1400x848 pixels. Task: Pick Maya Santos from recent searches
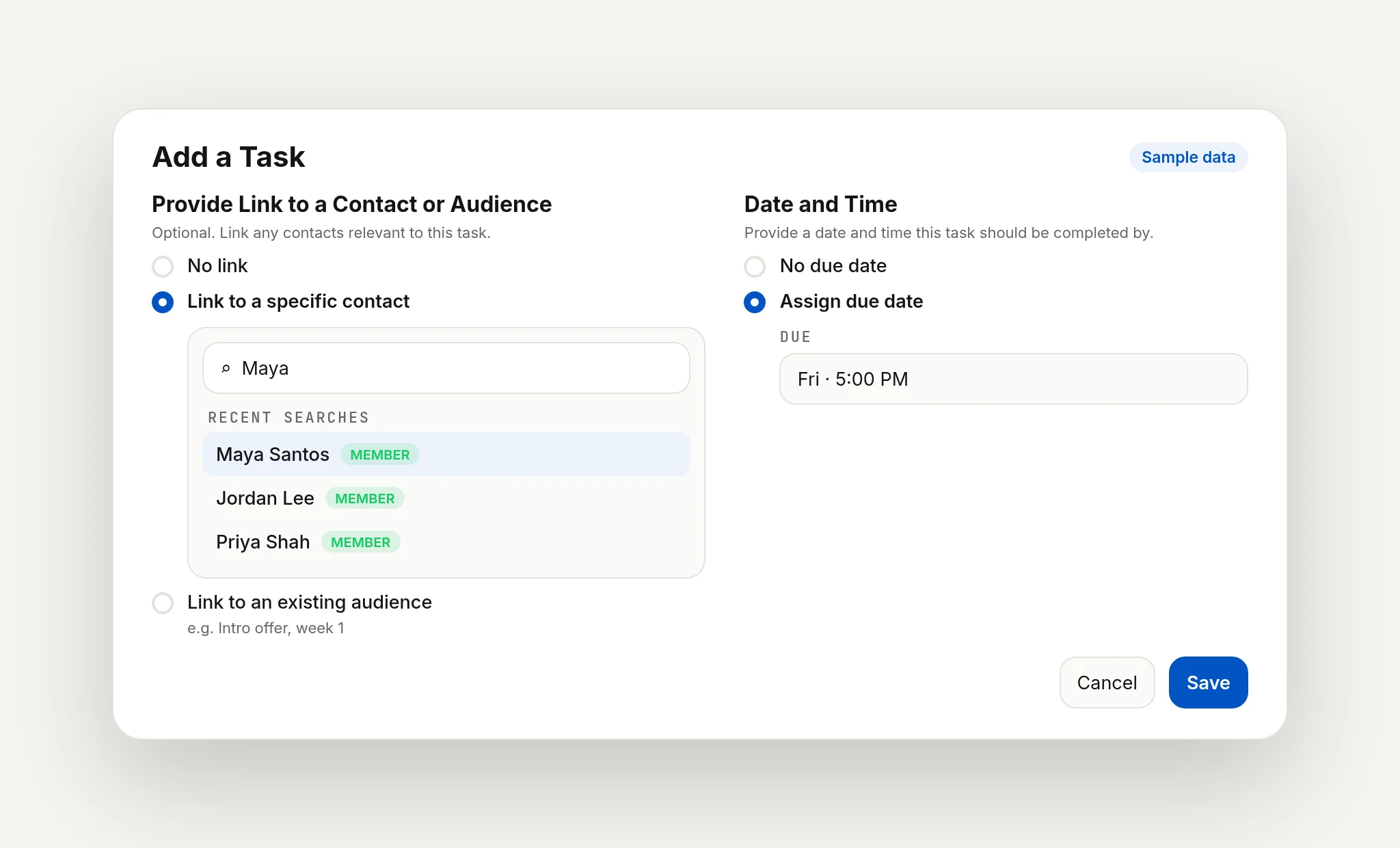[446, 454]
